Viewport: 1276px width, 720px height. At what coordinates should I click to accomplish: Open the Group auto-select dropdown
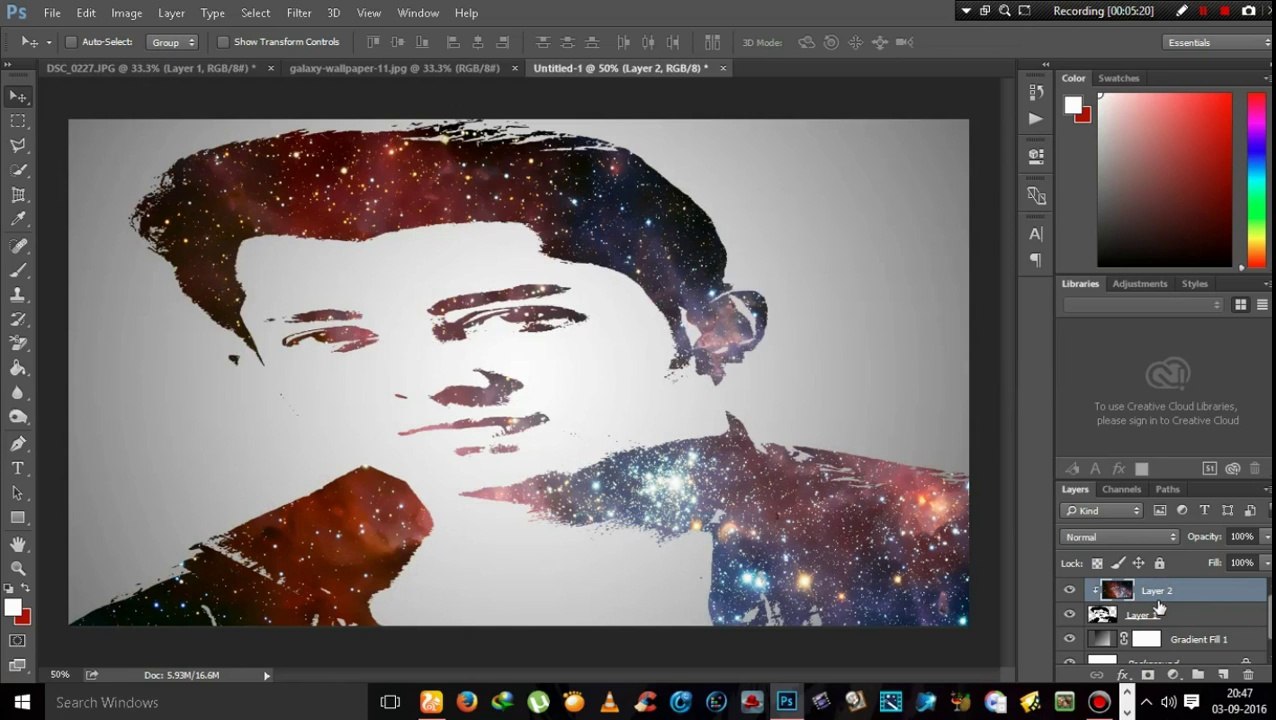[172, 42]
